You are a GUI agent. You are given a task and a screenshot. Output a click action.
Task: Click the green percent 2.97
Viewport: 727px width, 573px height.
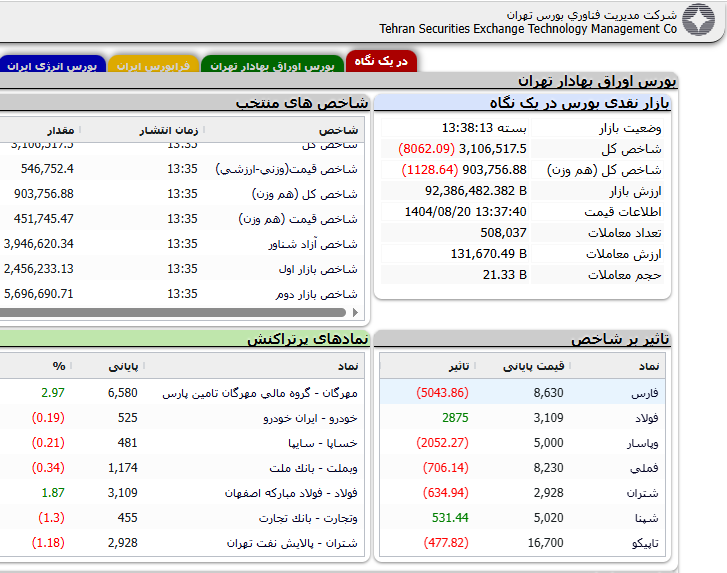tap(53, 393)
